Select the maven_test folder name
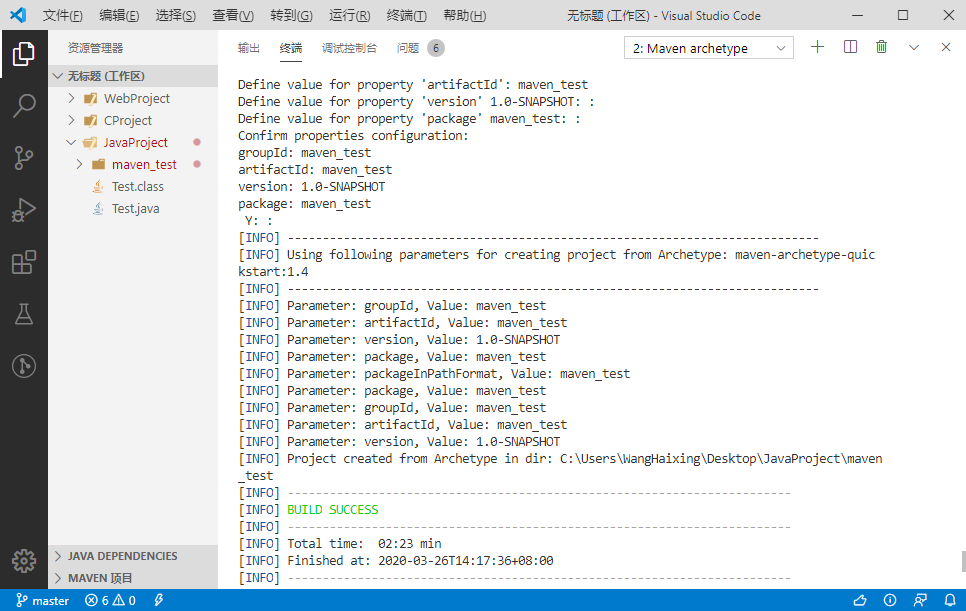 (x=144, y=164)
